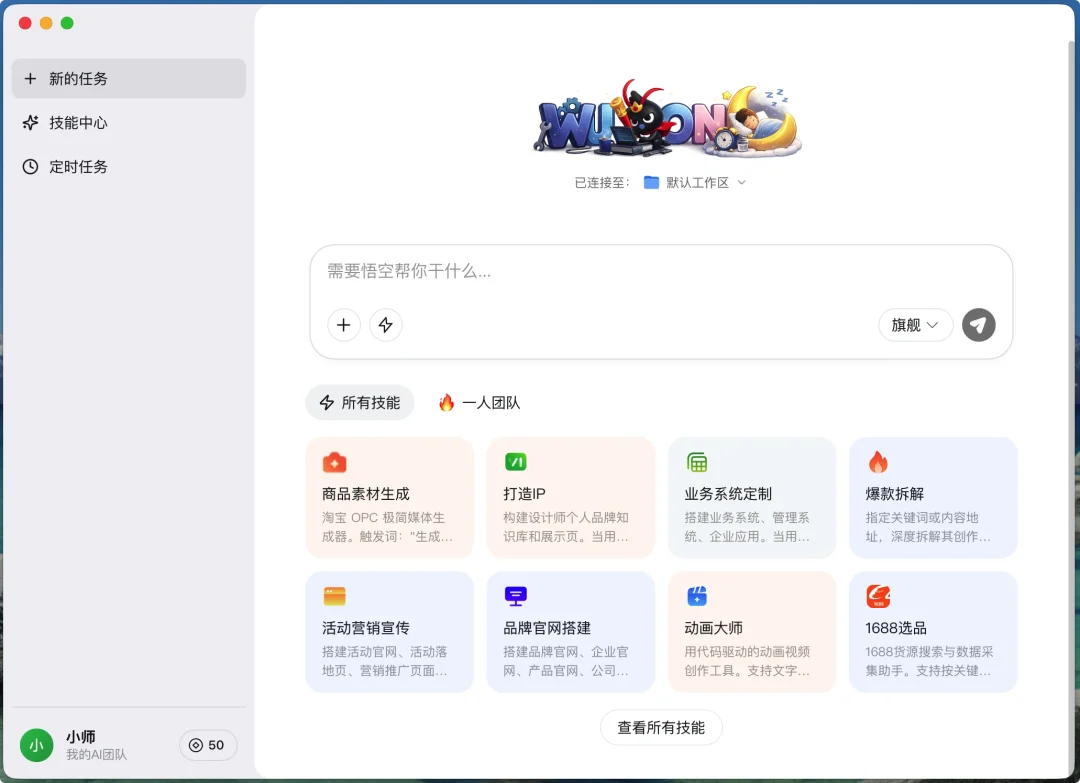Screen dimensions: 1080x783
Task: Expand the 旗舰 model selector
Action: click(x=914, y=325)
